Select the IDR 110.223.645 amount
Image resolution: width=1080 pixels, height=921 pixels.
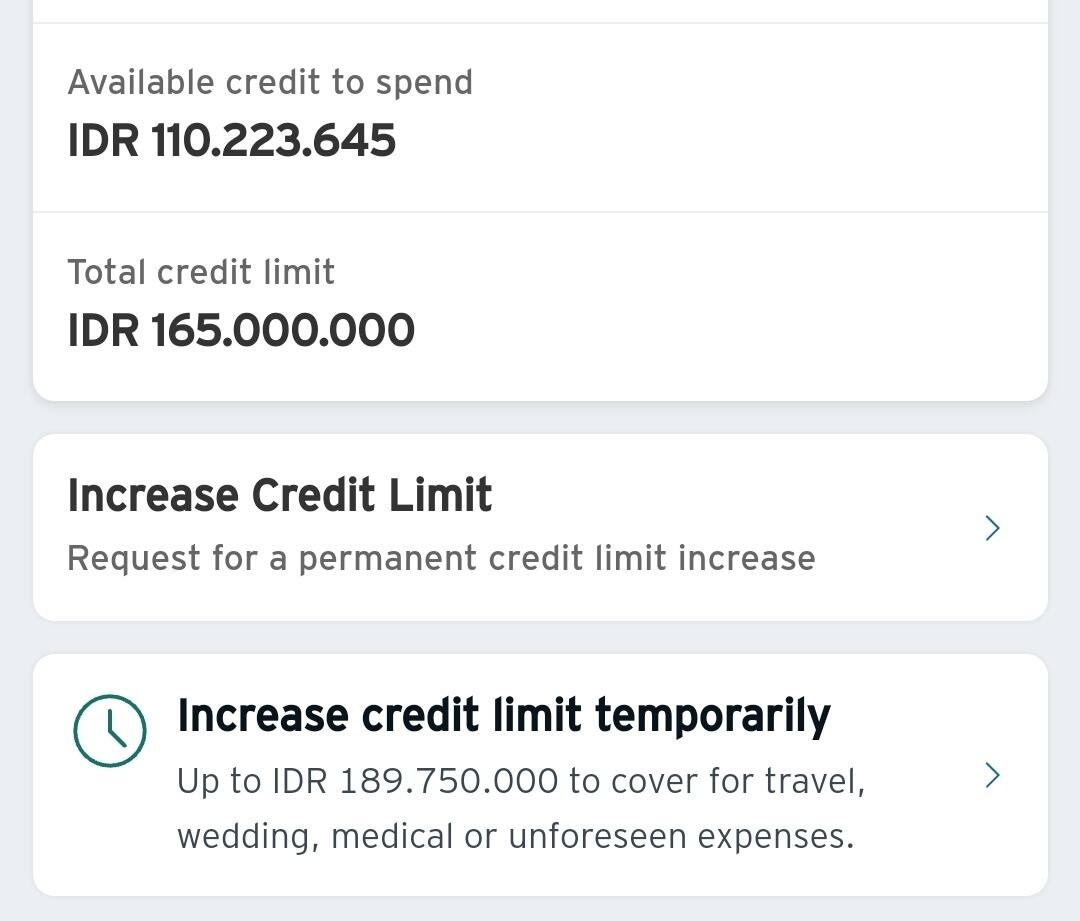click(x=232, y=140)
